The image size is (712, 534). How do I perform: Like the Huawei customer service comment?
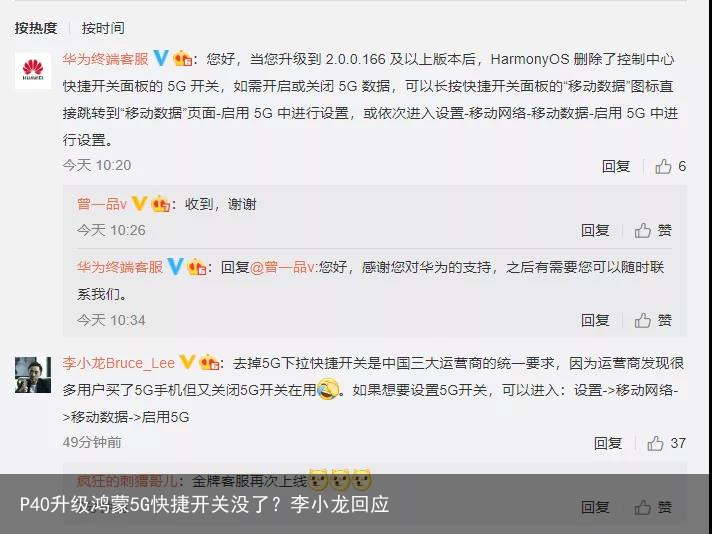click(x=670, y=167)
